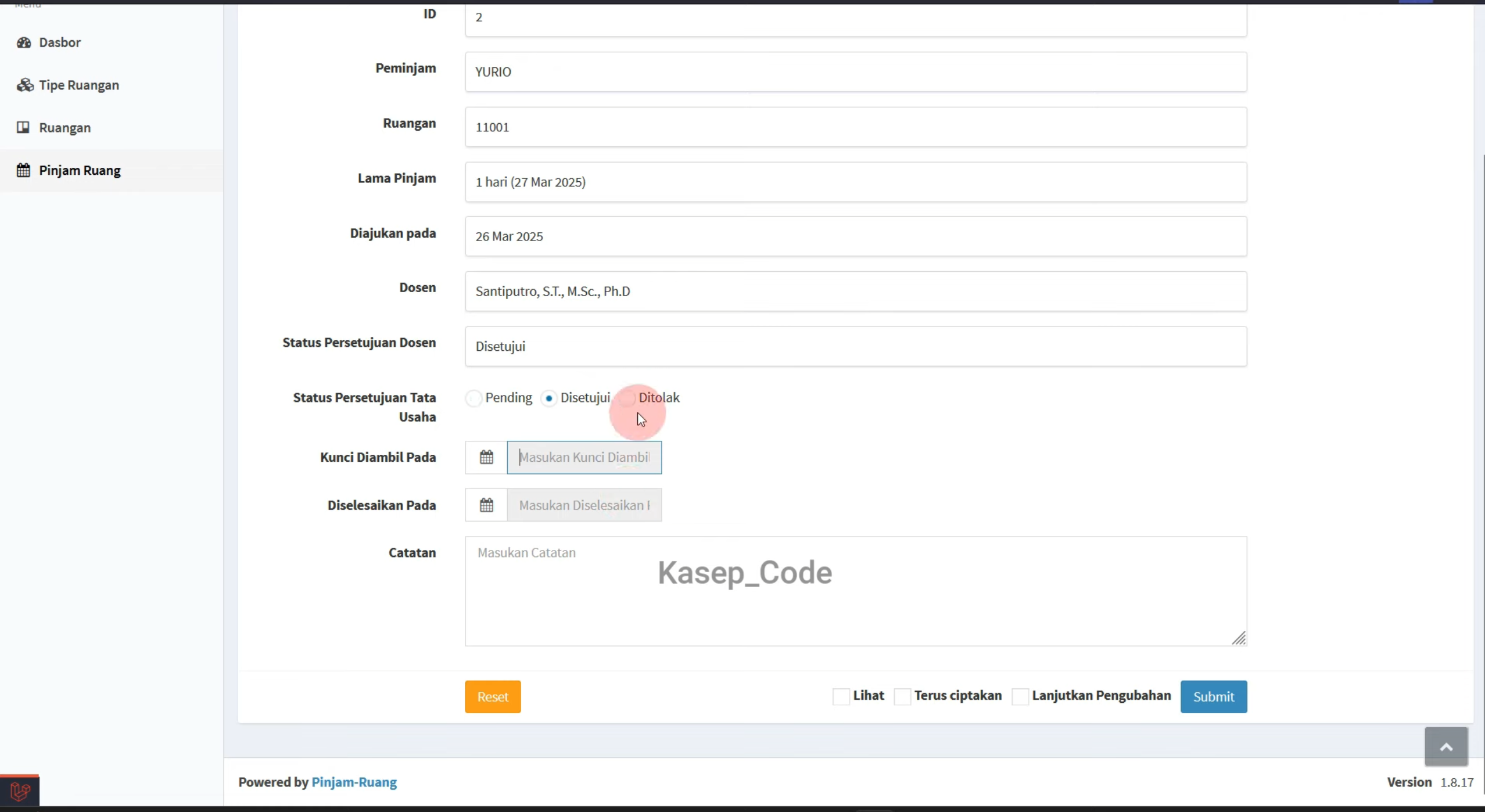
Task: Click into the Catatan text area
Action: (856, 591)
